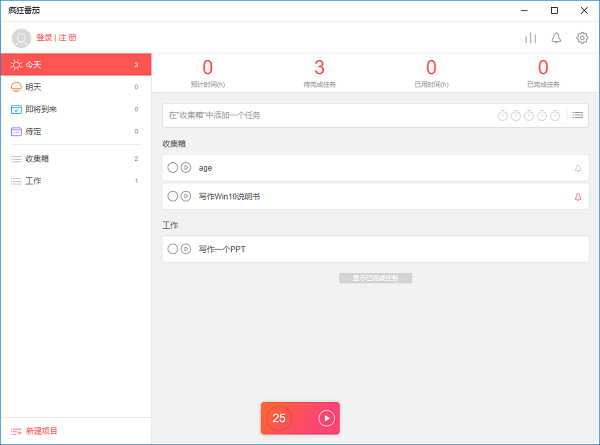600x445 pixels.
Task: Click the 新建项目 list-plus icon
Action: click(16, 431)
